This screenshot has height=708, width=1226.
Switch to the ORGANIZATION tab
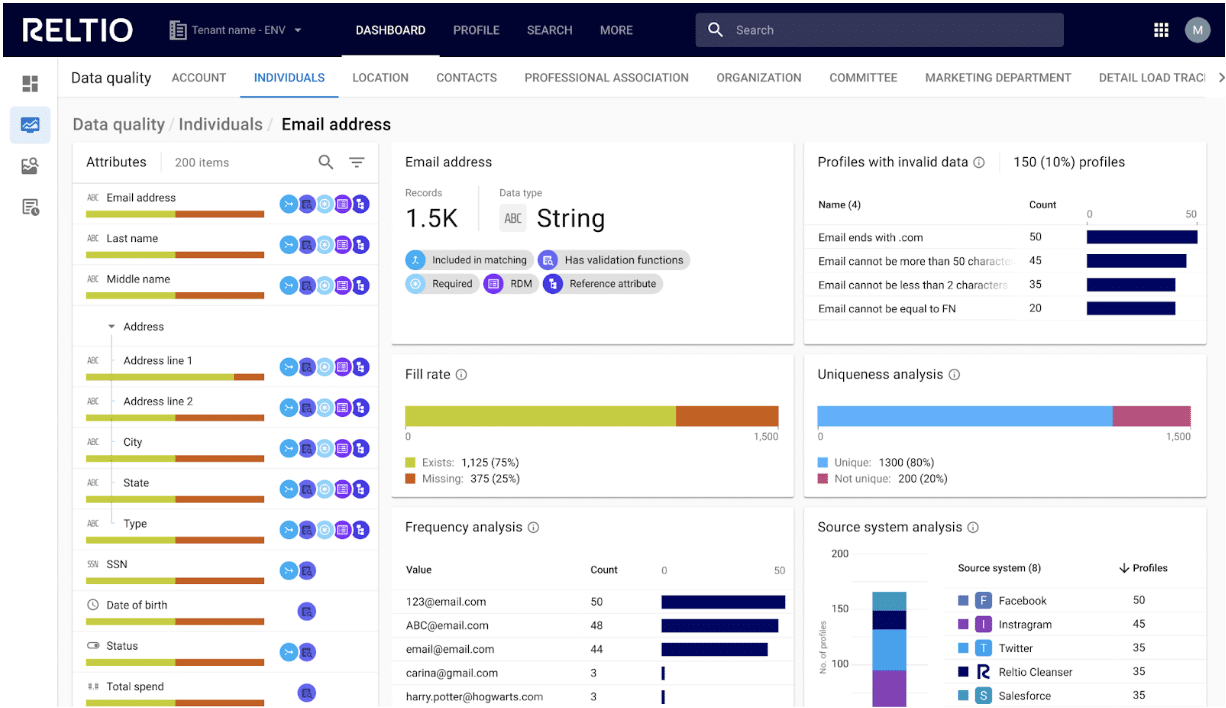(759, 77)
